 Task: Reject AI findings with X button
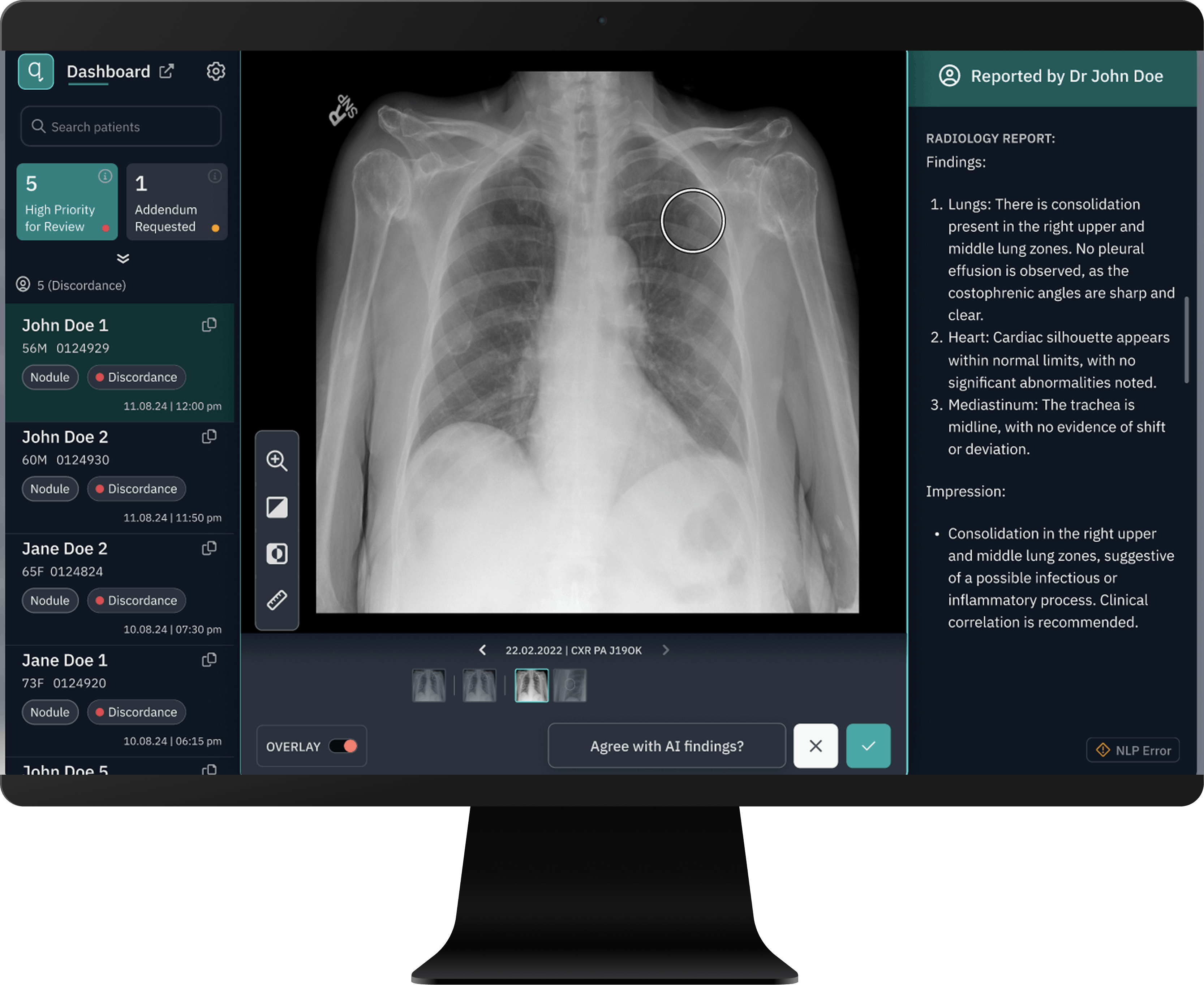[x=815, y=745]
